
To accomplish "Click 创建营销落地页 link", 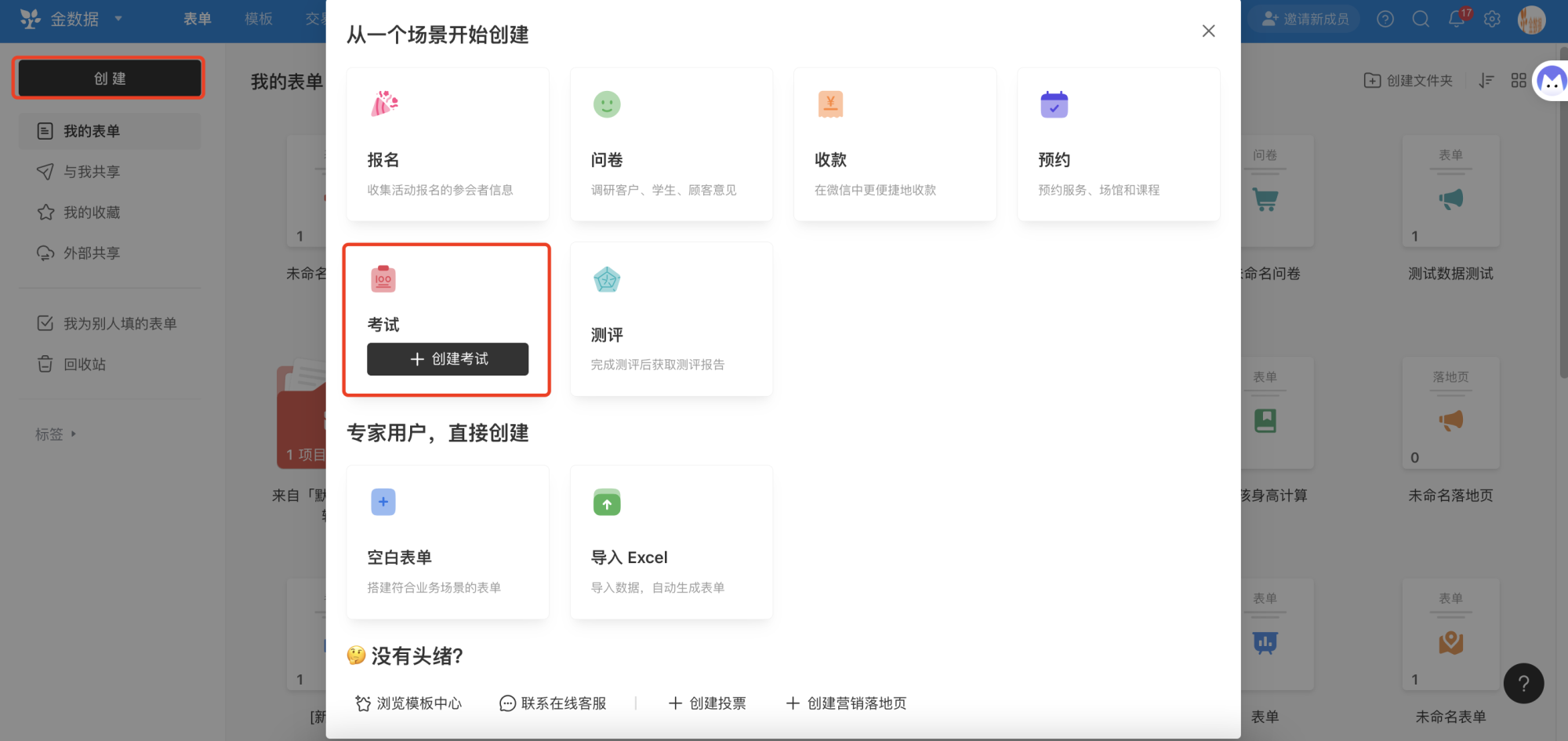I will click(x=847, y=703).
